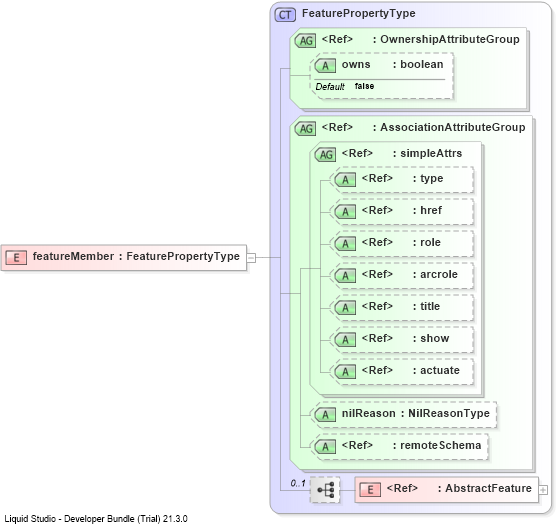Screen dimensions: 556x524
Task: Click the A icon of role attribute
Action: (x=345, y=244)
